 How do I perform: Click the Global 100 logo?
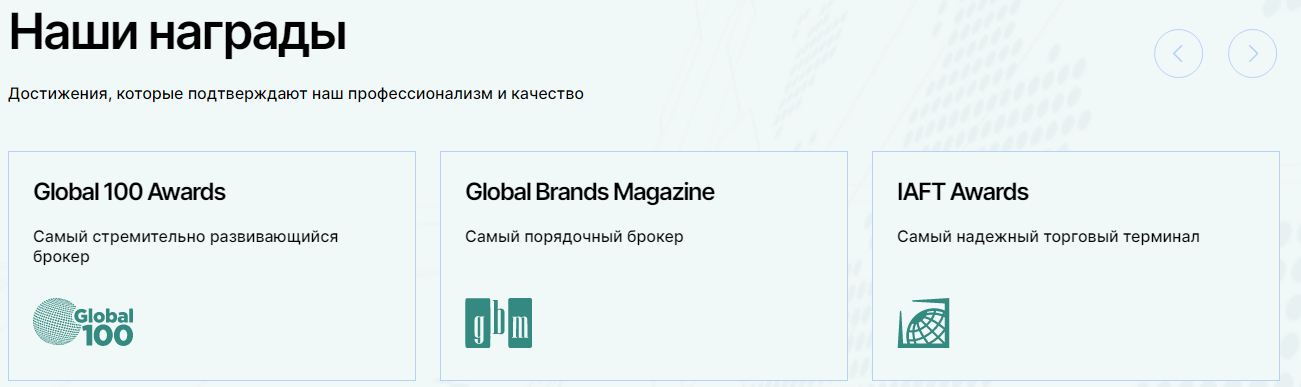click(x=84, y=323)
